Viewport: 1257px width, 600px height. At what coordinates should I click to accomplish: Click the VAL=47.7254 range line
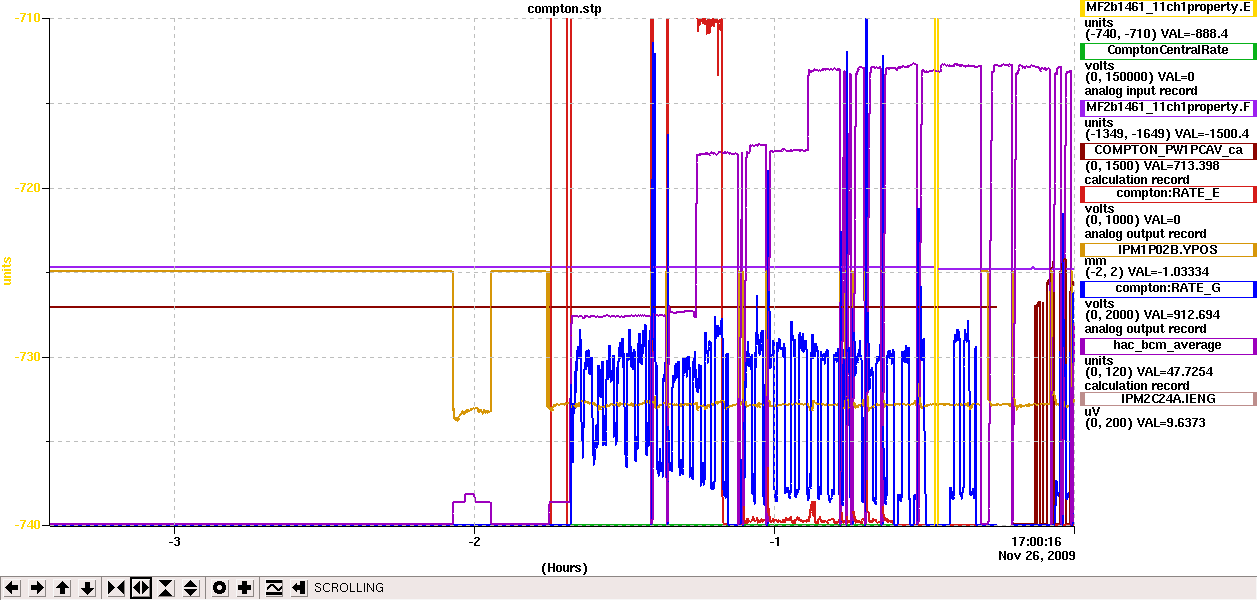1148,372
